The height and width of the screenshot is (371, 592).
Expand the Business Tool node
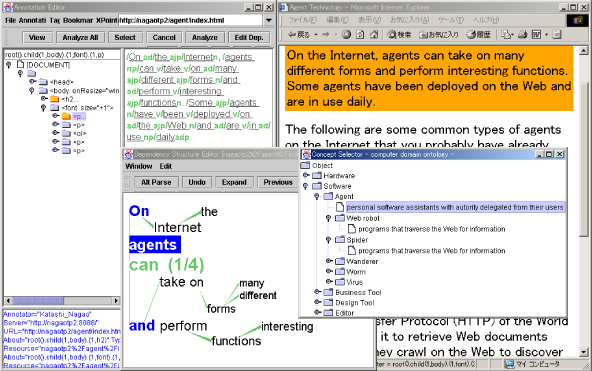pos(318,292)
